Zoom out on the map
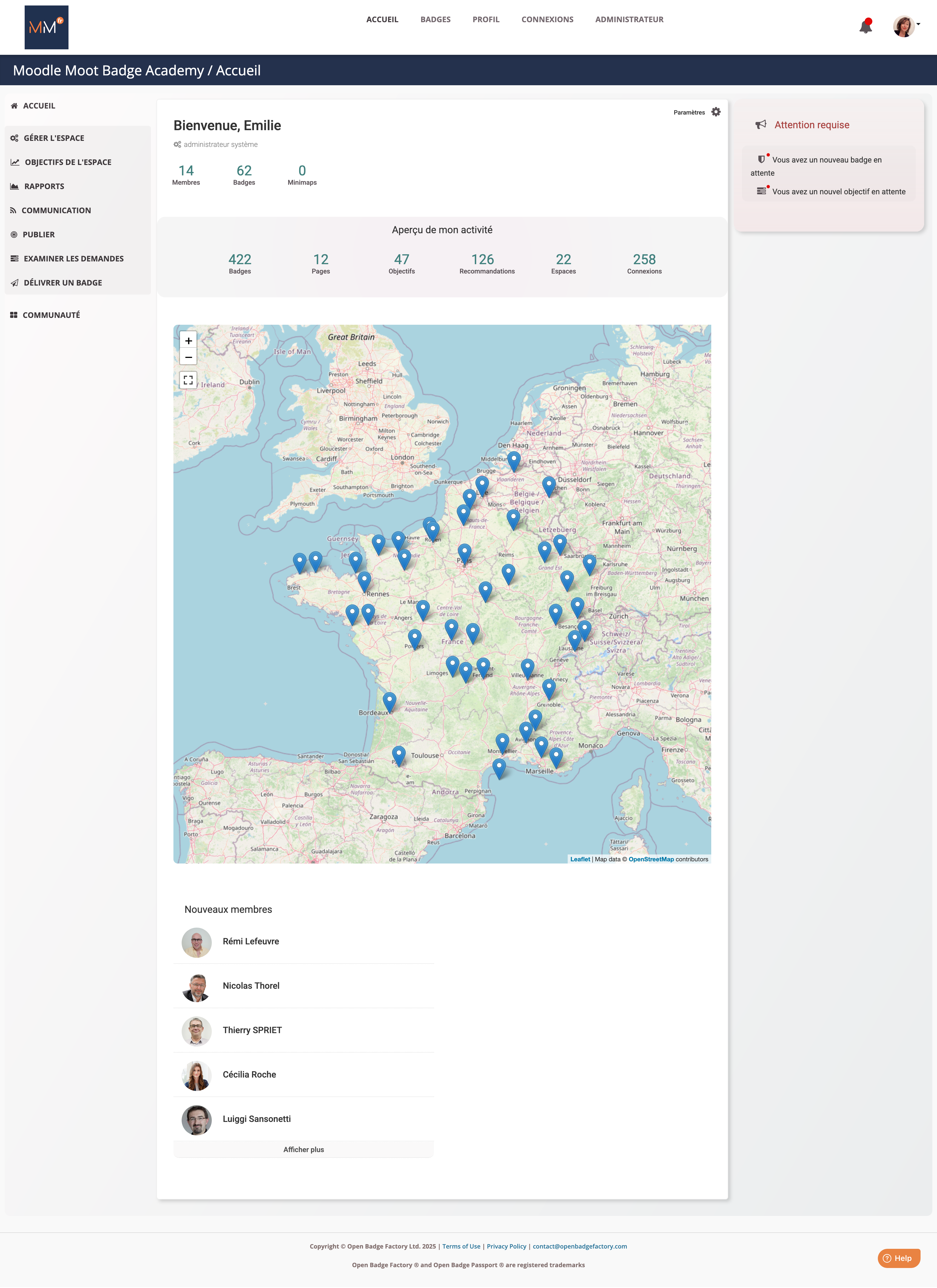Image resolution: width=937 pixels, height=1288 pixels. pyautogui.click(x=188, y=357)
